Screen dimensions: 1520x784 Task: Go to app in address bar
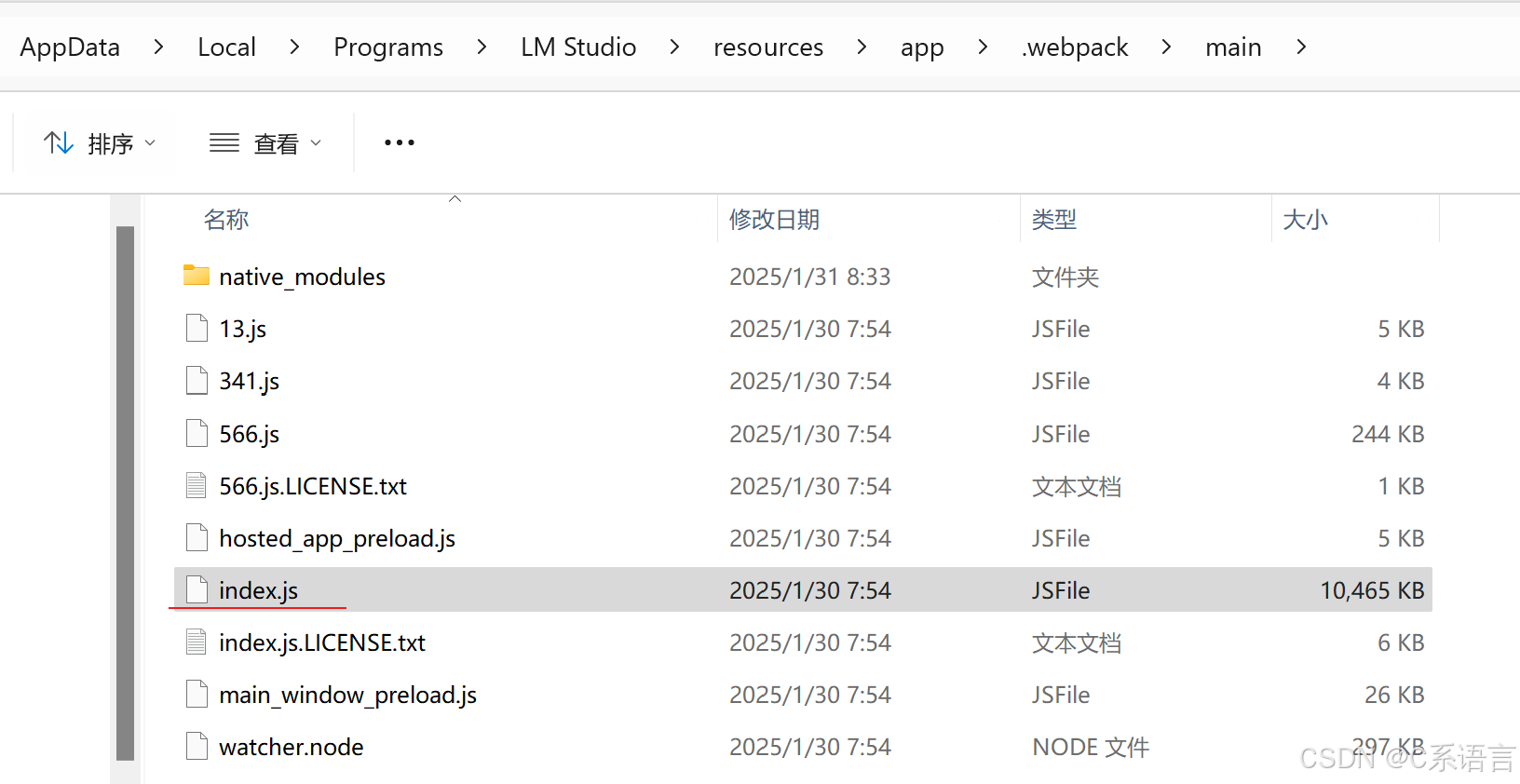point(922,48)
